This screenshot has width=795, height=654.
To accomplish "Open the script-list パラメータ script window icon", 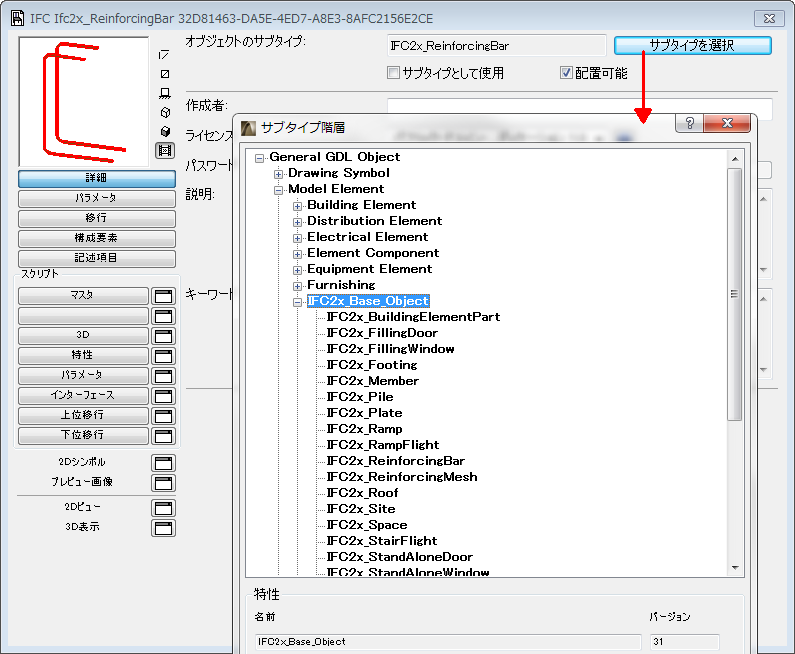I will tap(163, 376).
